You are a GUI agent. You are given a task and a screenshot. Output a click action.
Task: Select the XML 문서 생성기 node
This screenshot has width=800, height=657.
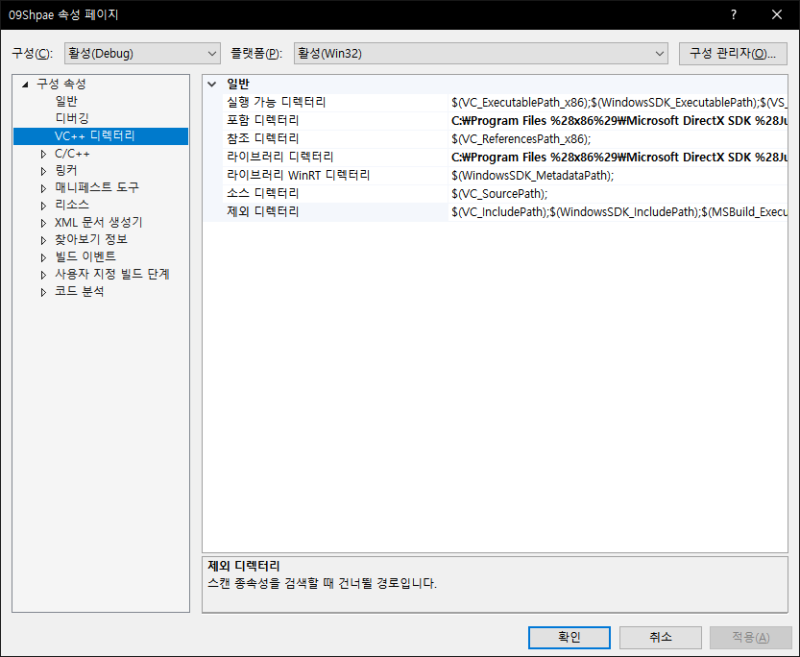point(95,222)
